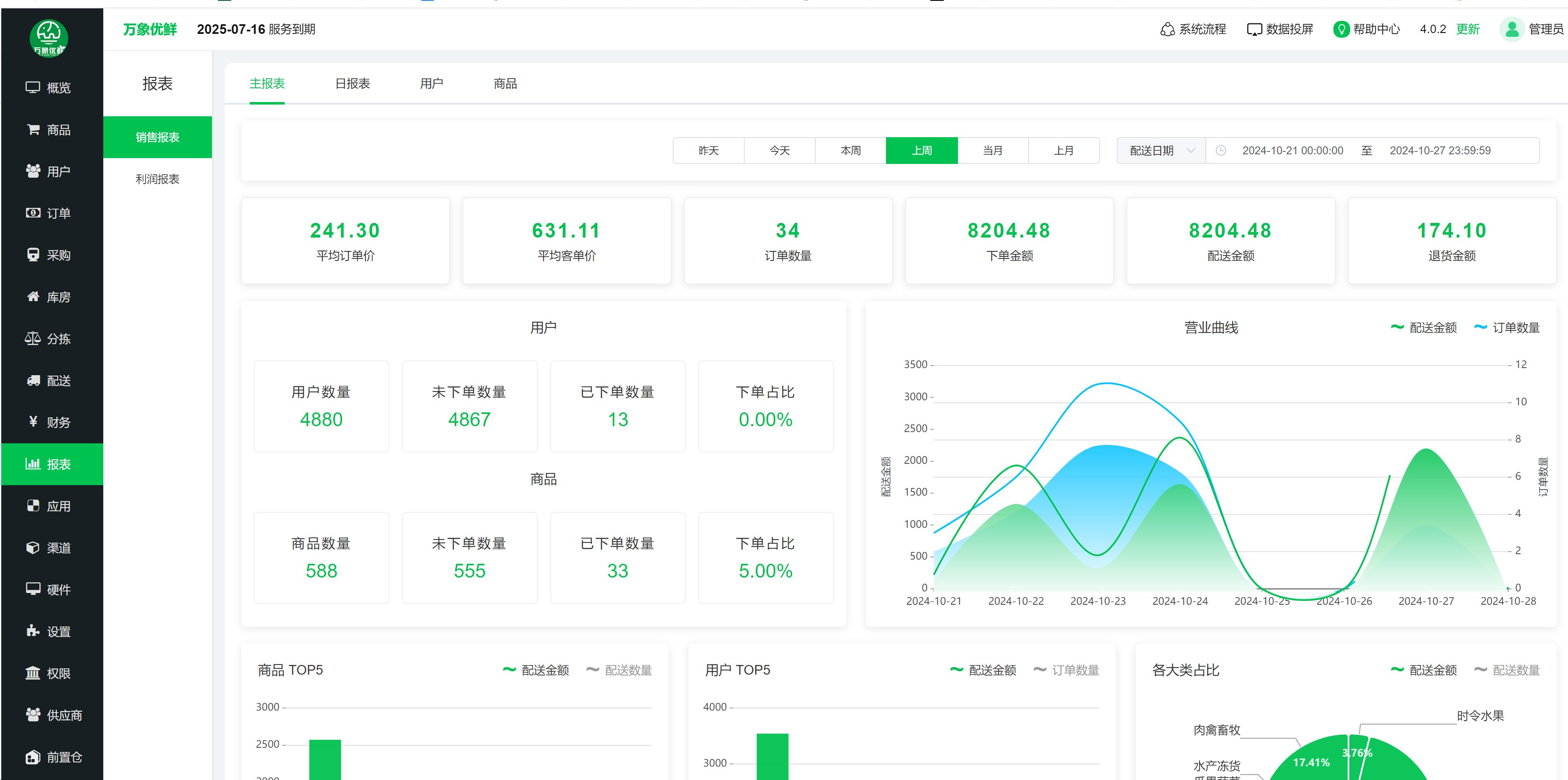Select the 上月 date range
The image size is (1568, 780).
coord(1064,151)
